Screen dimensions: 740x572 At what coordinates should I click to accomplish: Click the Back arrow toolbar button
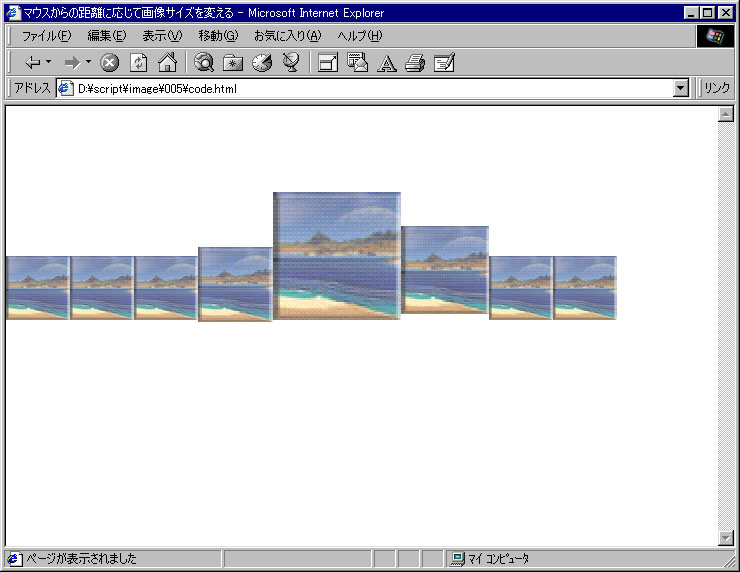tap(33, 62)
